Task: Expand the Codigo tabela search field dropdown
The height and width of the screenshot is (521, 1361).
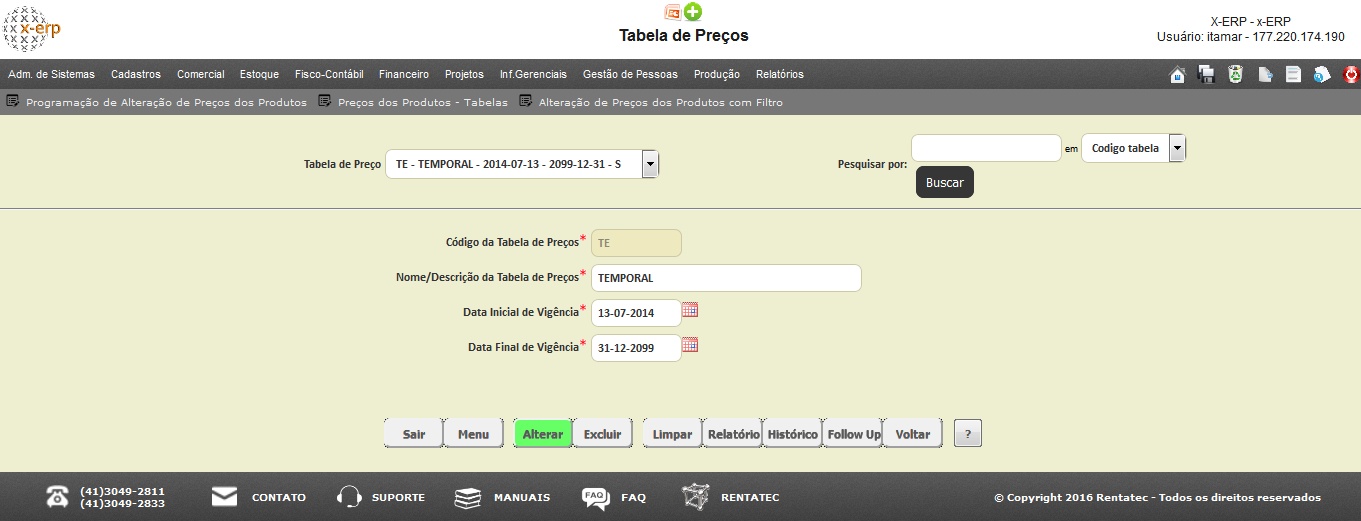Action: click(1177, 148)
